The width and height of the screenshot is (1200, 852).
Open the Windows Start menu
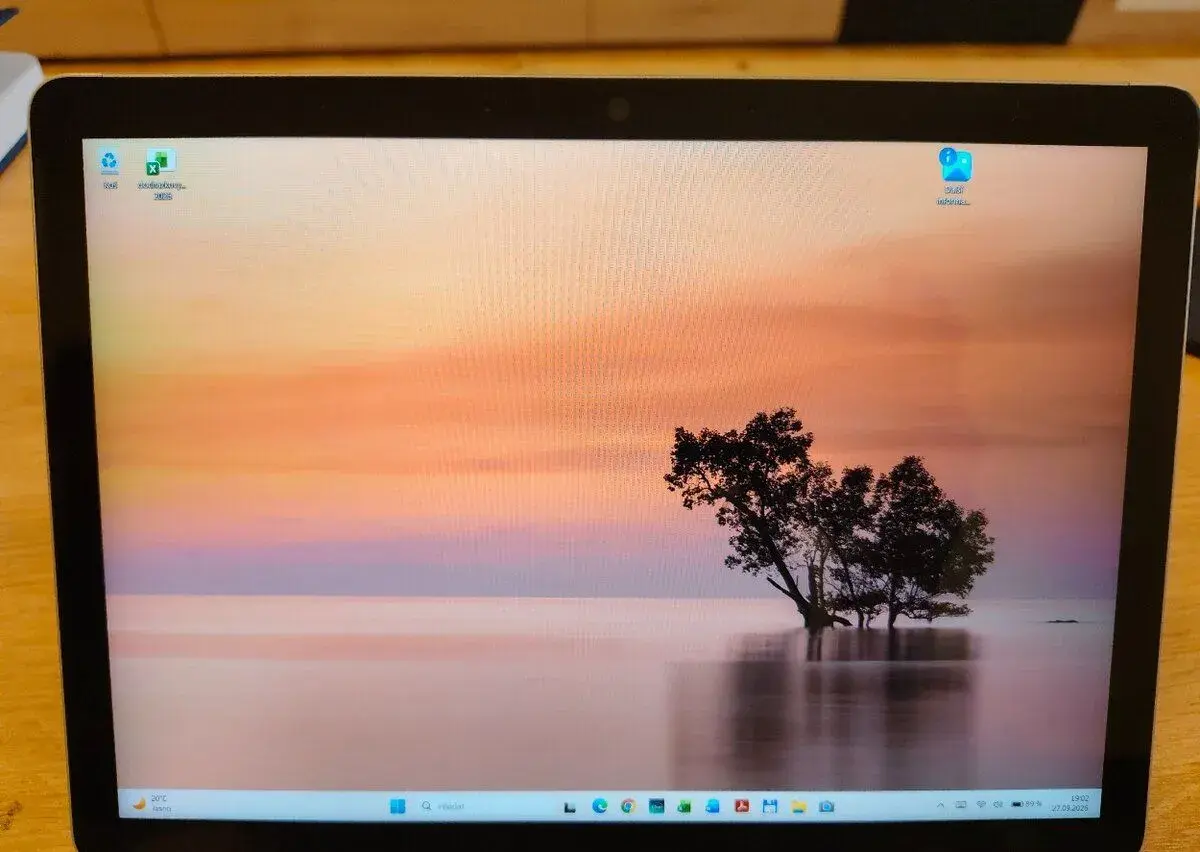click(398, 806)
